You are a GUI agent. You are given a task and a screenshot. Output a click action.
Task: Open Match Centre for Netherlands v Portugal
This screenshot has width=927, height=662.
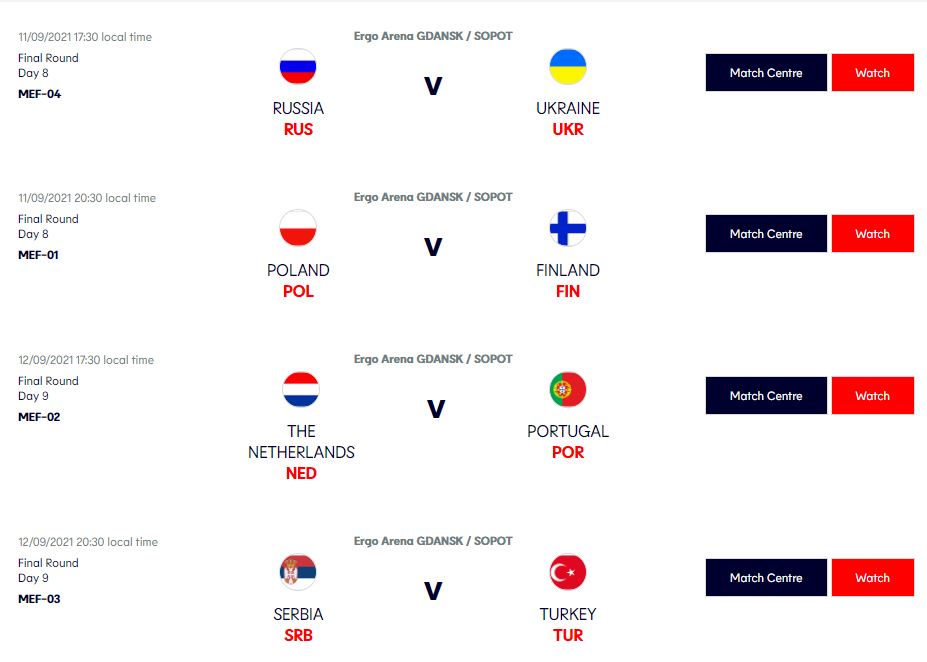[x=766, y=395]
